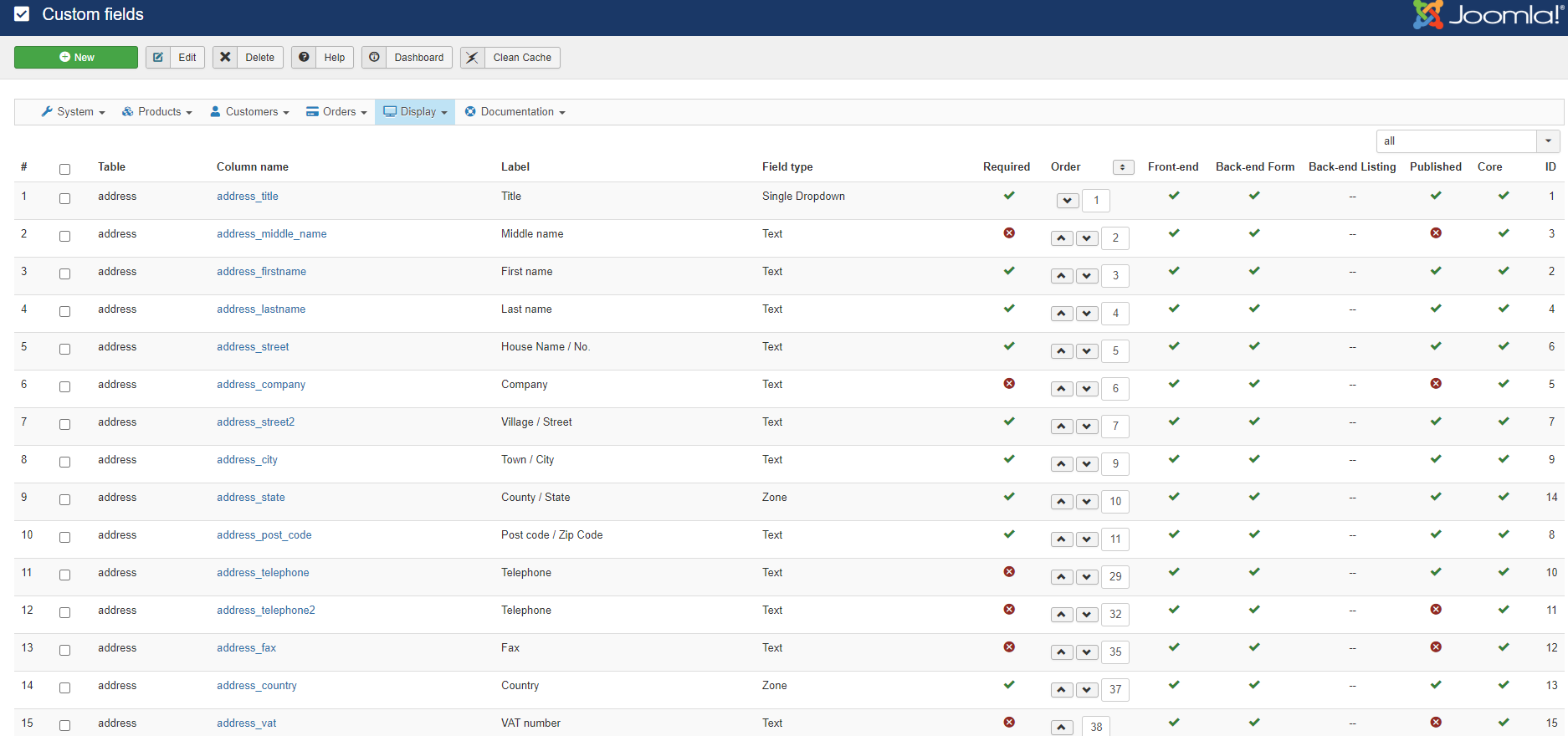Check the box for the address_street row
Image resolution: width=1568 pixels, height=736 pixels.
click(64, 349)
